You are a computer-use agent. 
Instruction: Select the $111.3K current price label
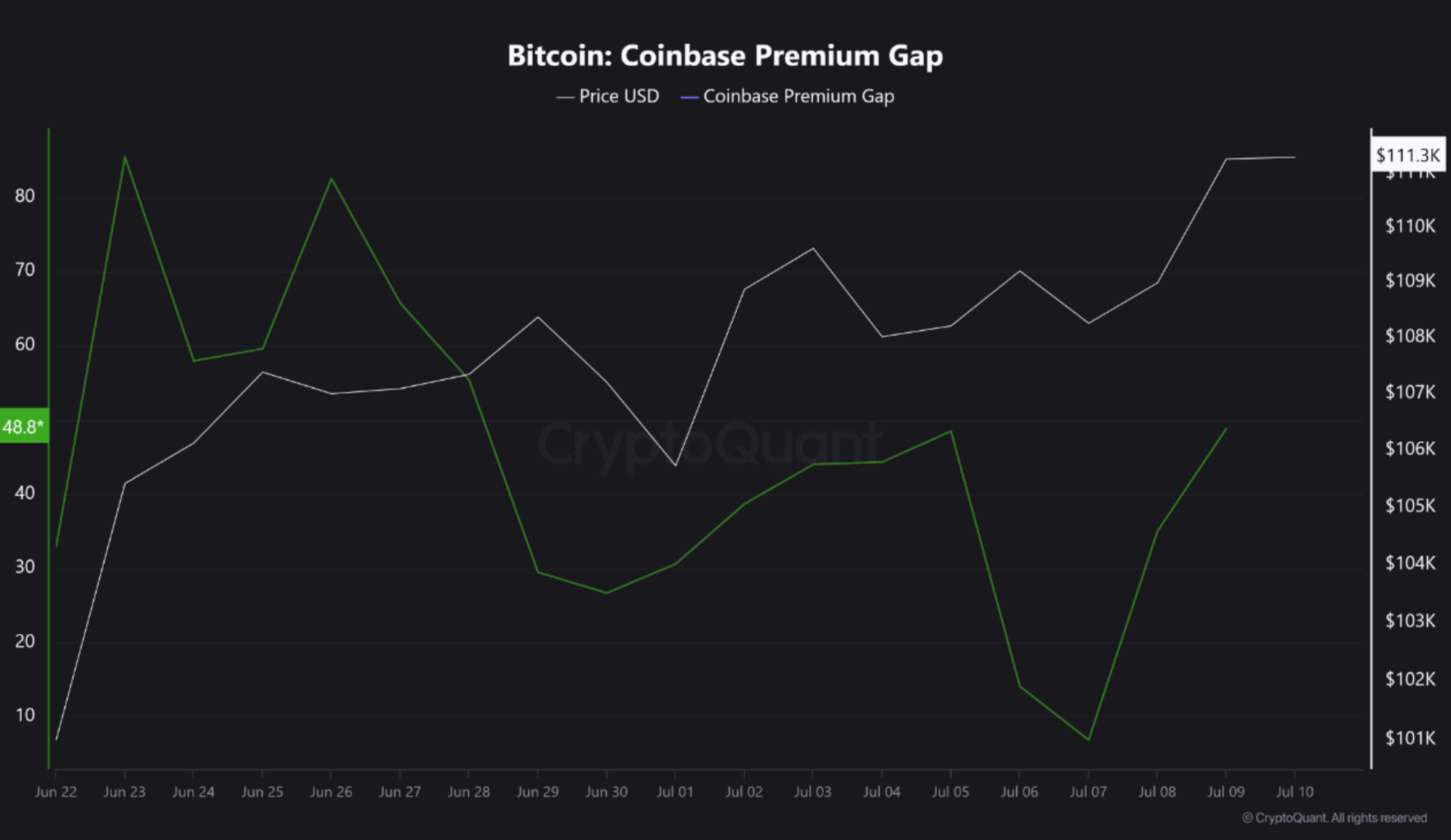click(1408, 155)
